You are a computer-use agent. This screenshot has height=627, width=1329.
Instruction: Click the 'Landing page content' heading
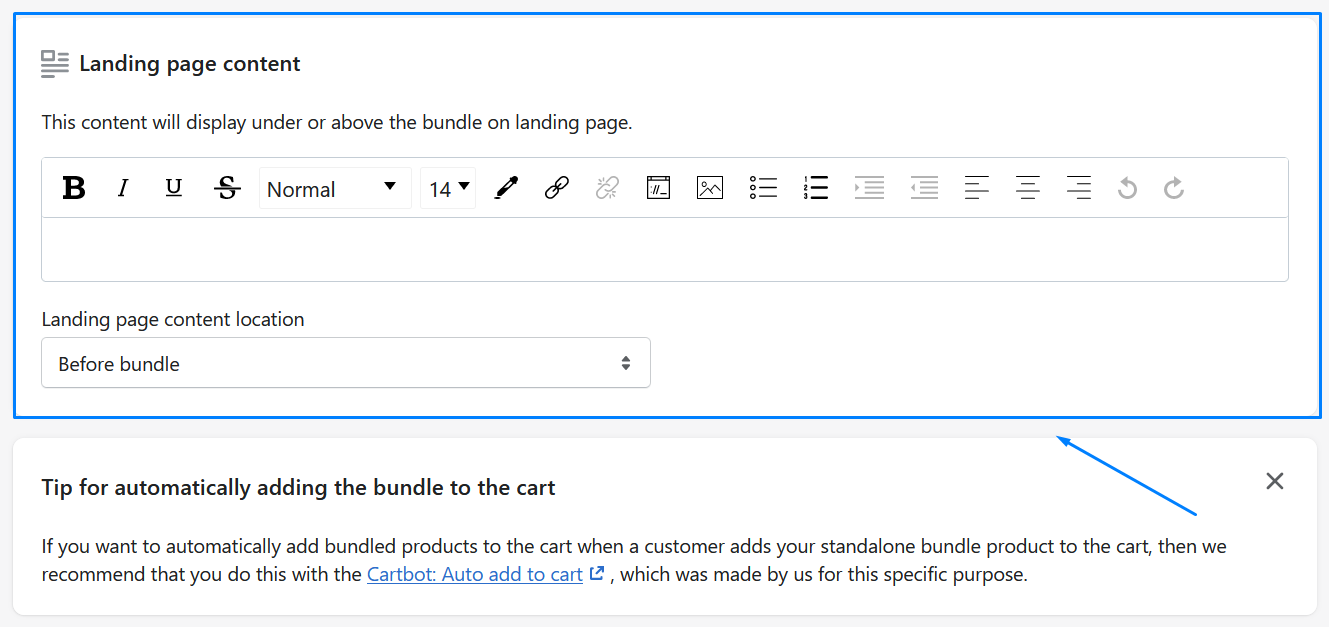(x=190, y=64)
